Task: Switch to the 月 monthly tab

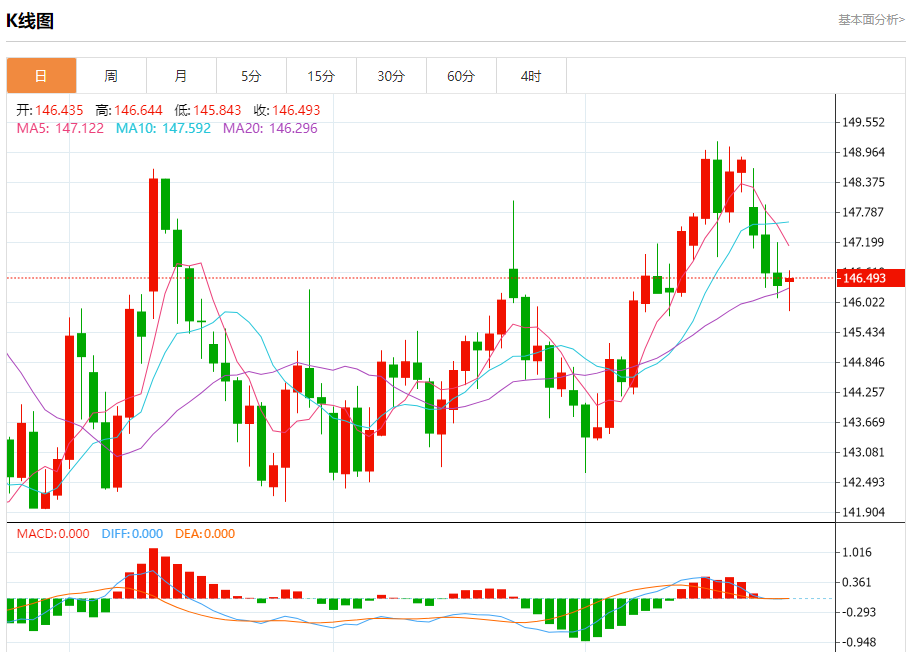Action: coord(181,76)
